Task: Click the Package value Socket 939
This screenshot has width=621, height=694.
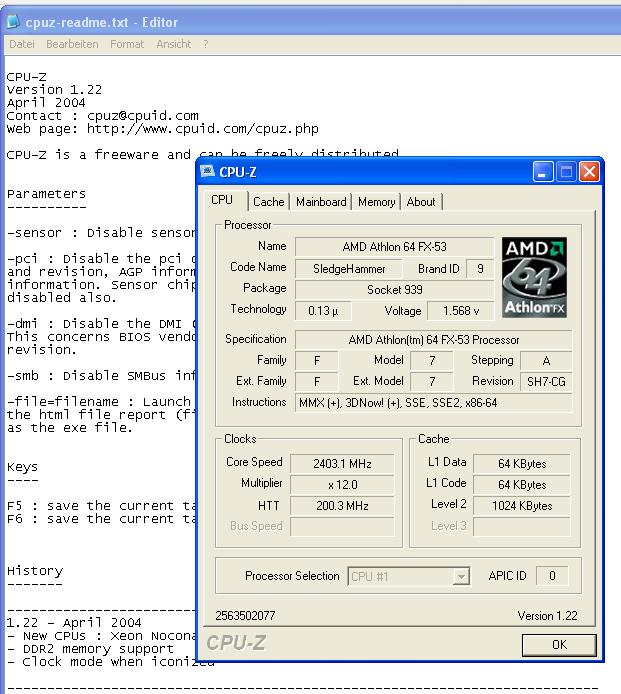Action: (394, 289)
